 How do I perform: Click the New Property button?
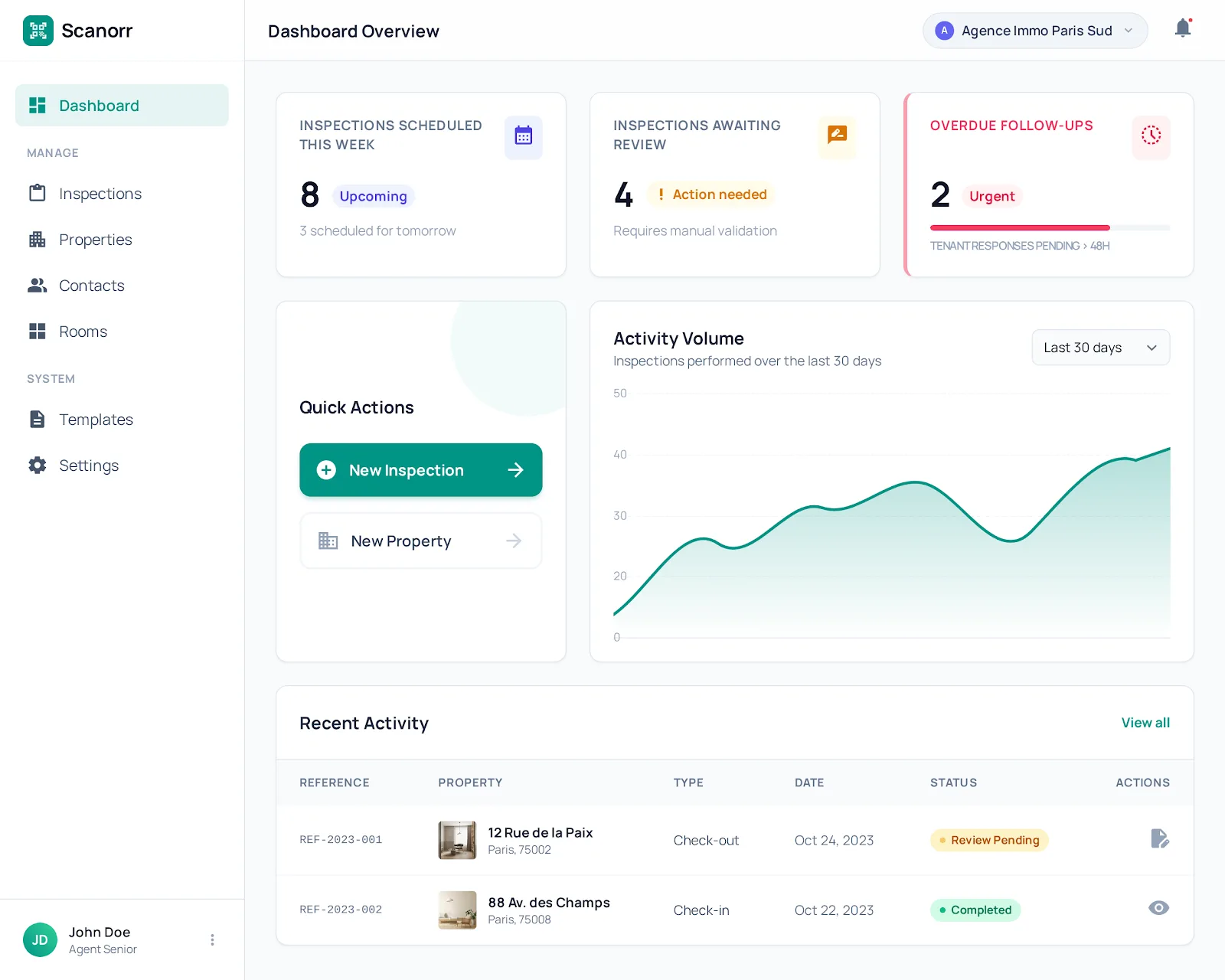pos(420,541)
